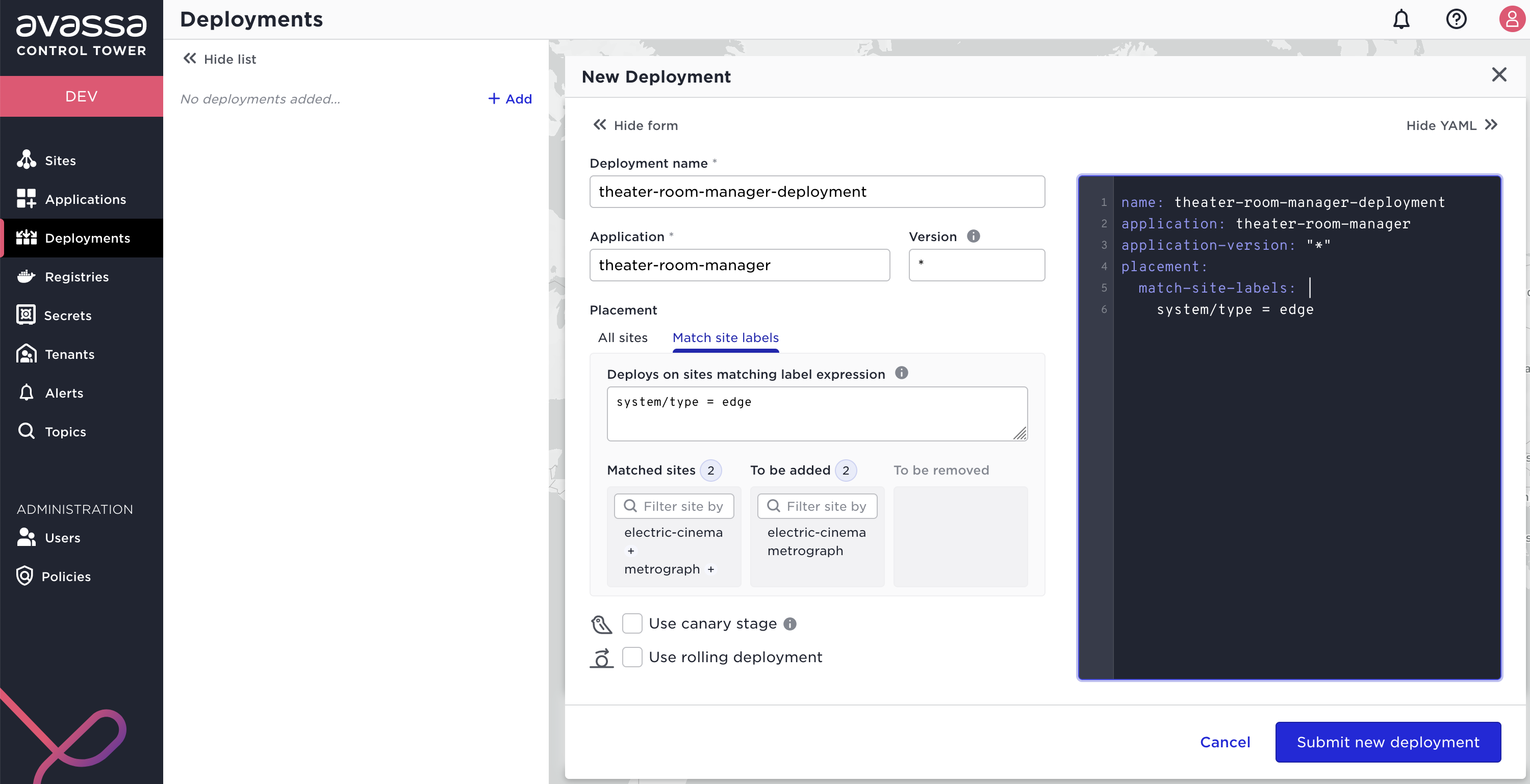Open the user profile avatar
Screen dimensions: 1530x784
[x=1511, y=19]
